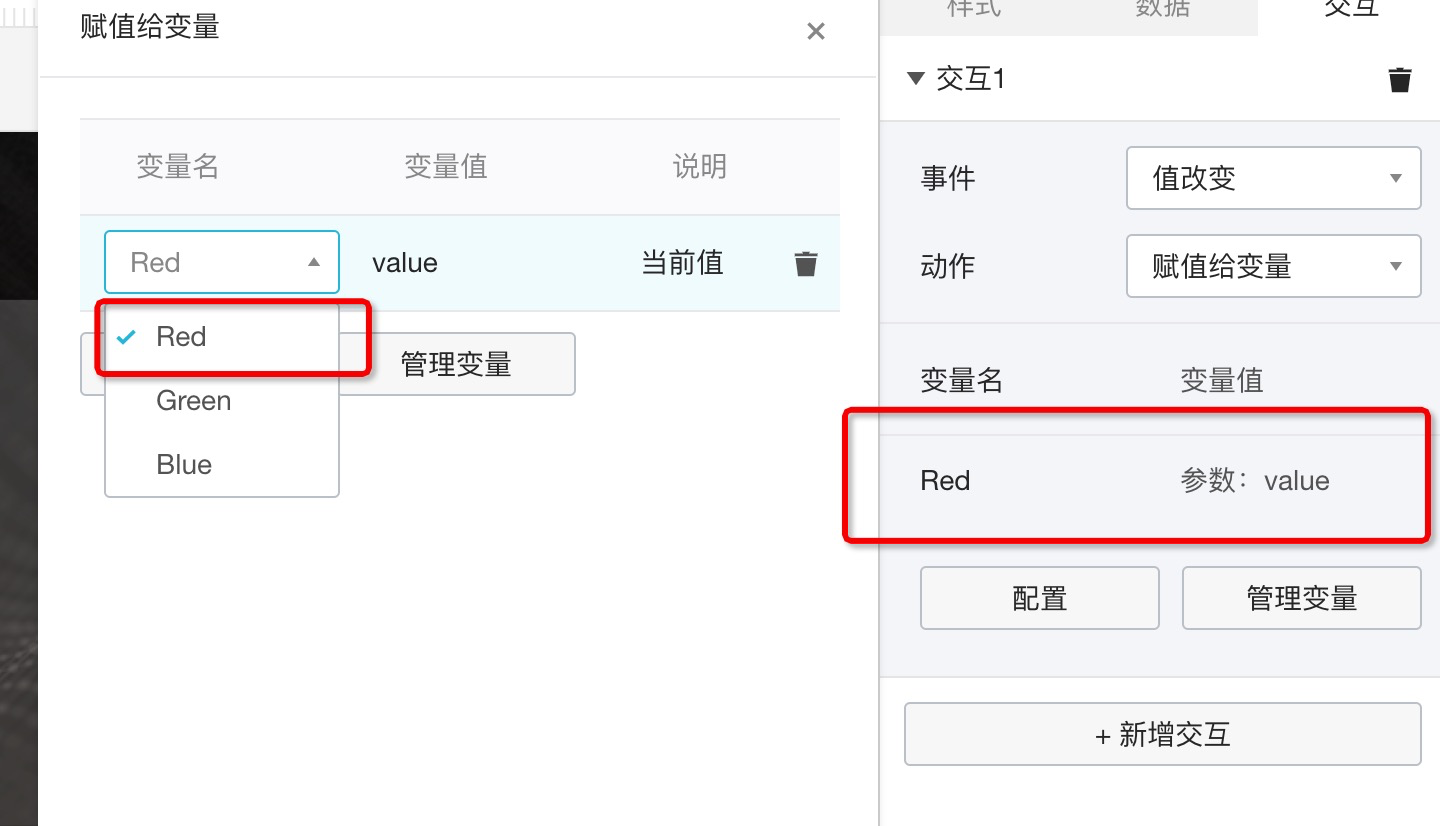1440x826 pixels.
Task: Switch to the 交互 tab
Action: (x=1352, y=10)
